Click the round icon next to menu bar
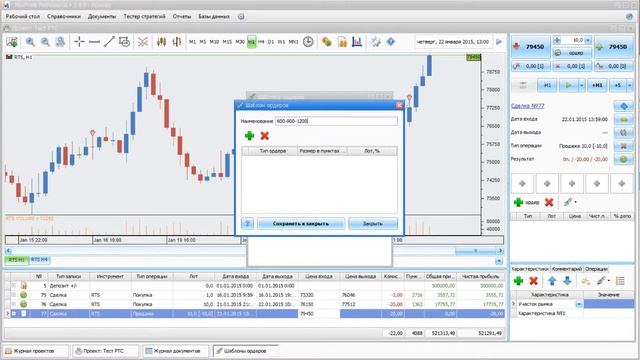 click(241, 17)
